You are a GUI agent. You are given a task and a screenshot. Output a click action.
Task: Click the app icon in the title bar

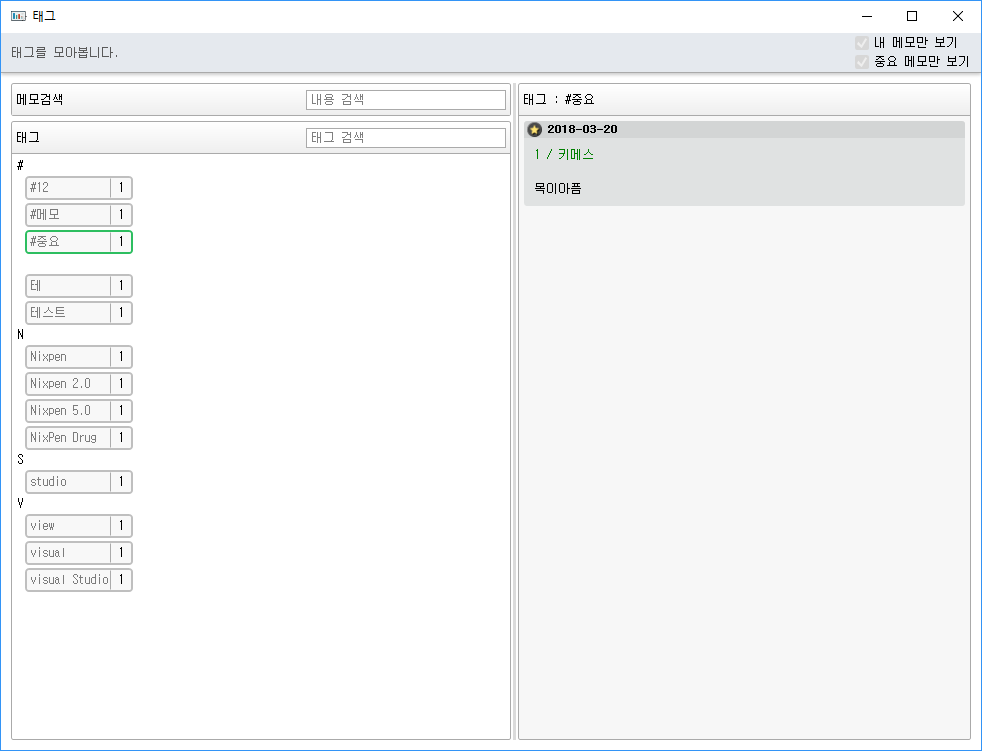pos(18,16)
